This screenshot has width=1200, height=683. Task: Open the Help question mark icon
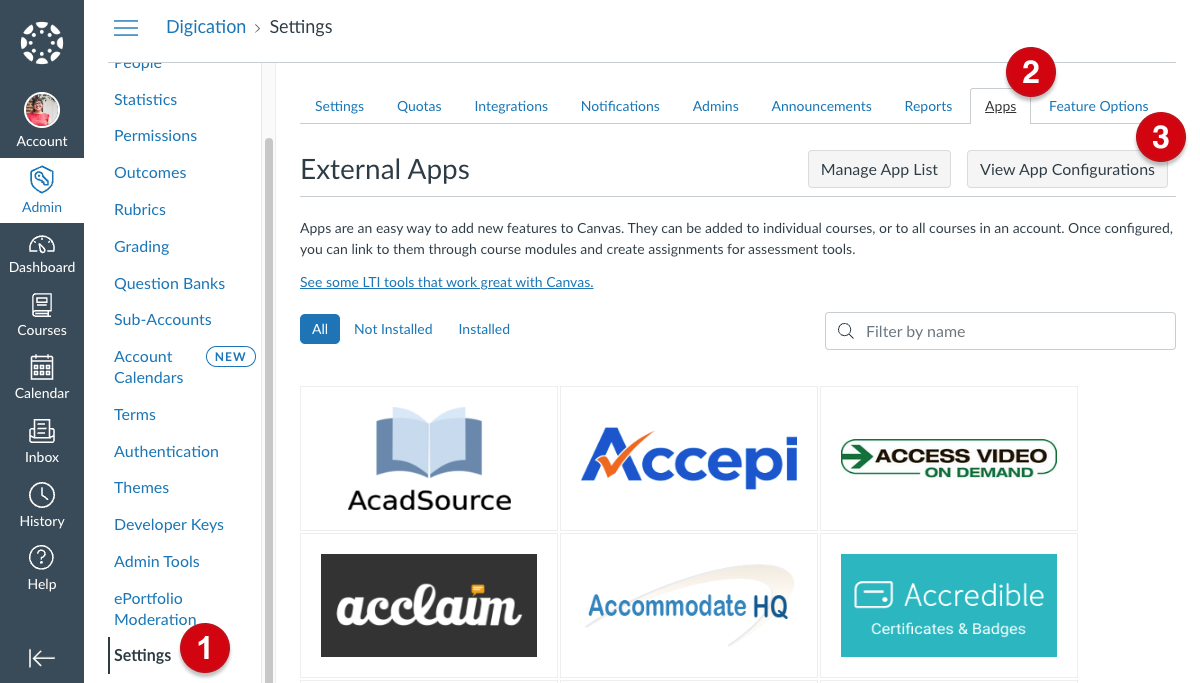(x=42, y=558)
